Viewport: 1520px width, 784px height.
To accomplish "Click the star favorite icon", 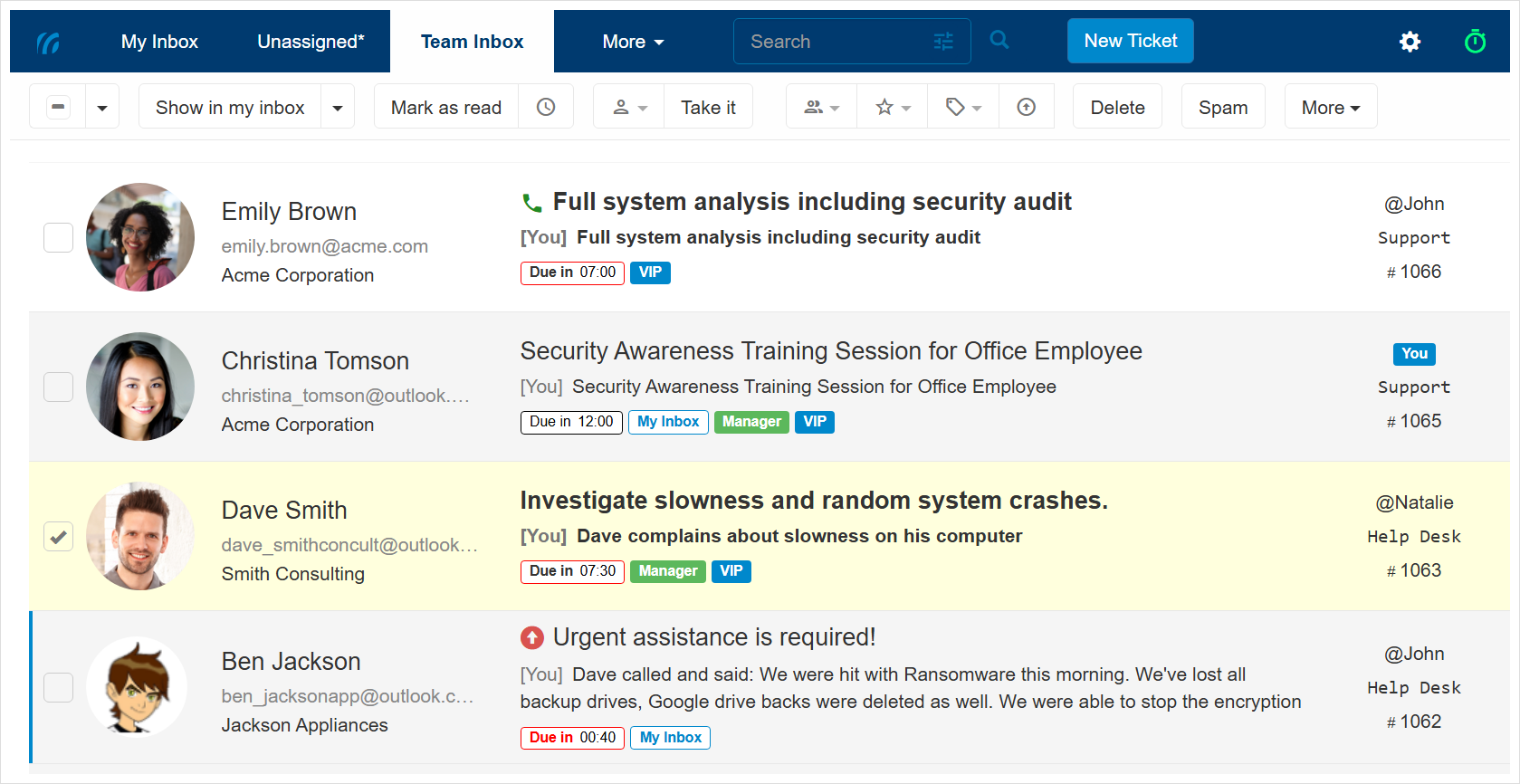I will pos(892,107).
